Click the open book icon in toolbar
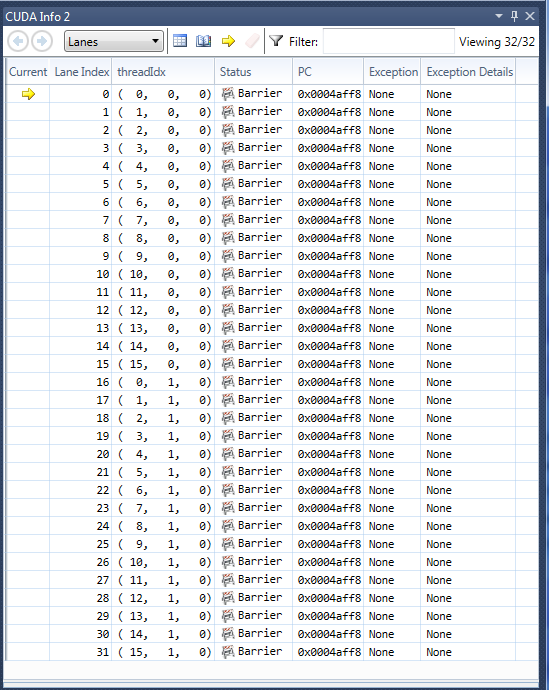The width and height of the screenshot is (549, 690). (204, 41)
